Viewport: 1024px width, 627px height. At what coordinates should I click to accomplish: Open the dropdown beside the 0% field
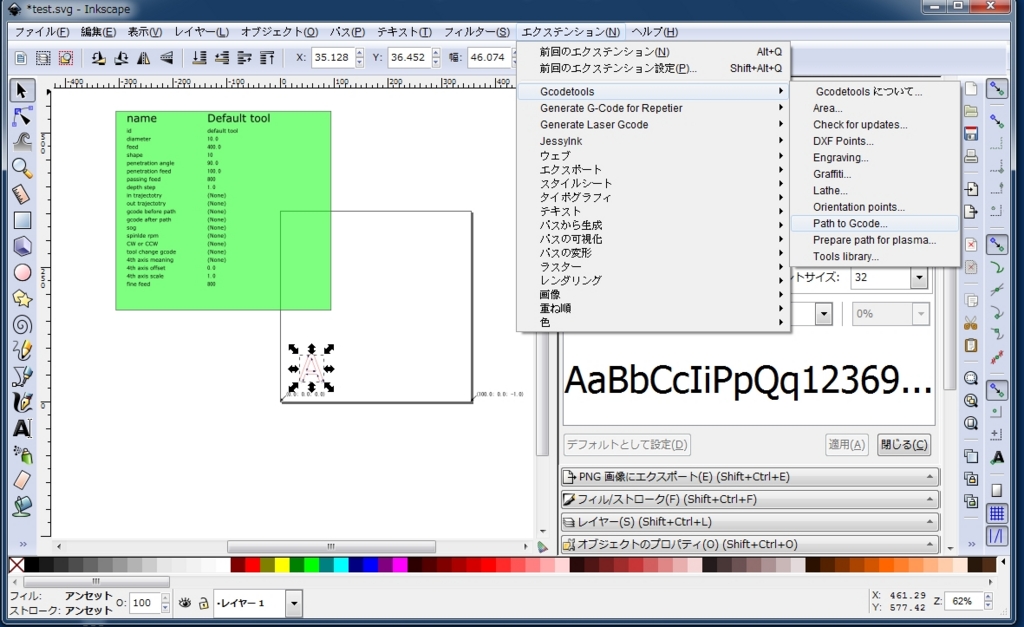824,314
